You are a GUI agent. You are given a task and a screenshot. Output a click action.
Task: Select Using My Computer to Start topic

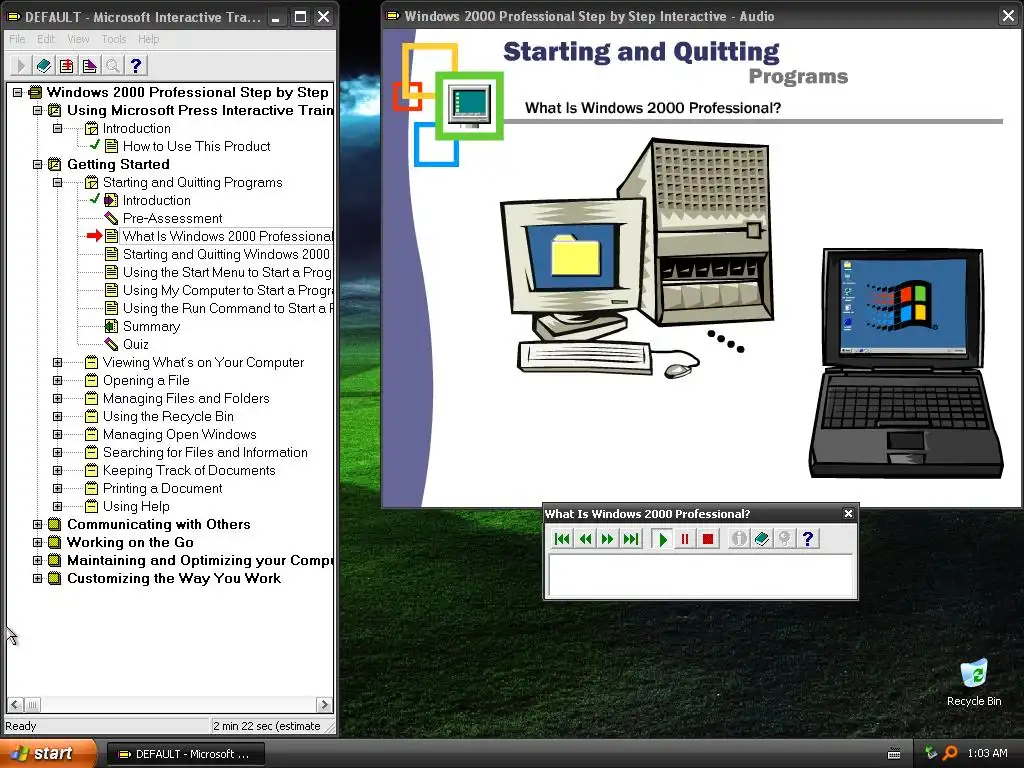(x=227, y=290)
